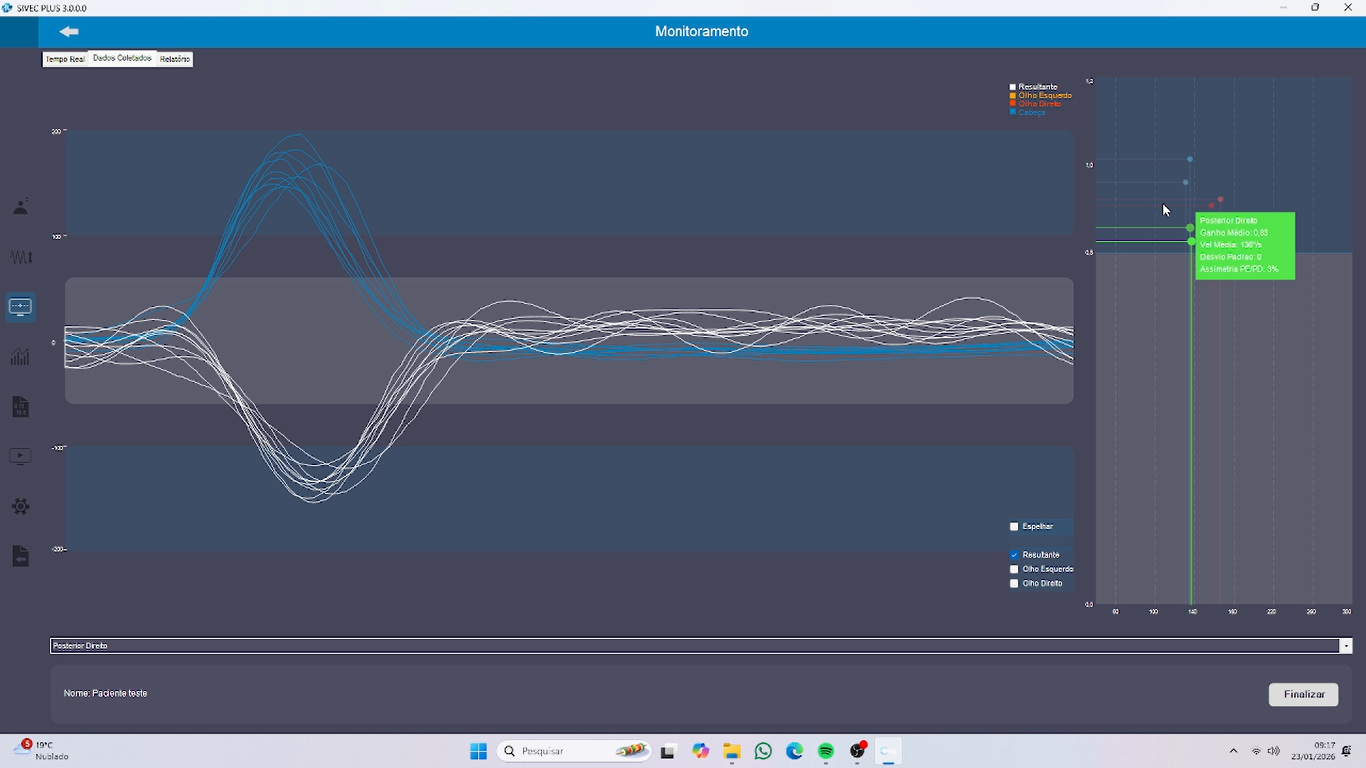Enable the Olho Esquerdo checkbox
This screenshot has width=1366, height=768.
1014,569
